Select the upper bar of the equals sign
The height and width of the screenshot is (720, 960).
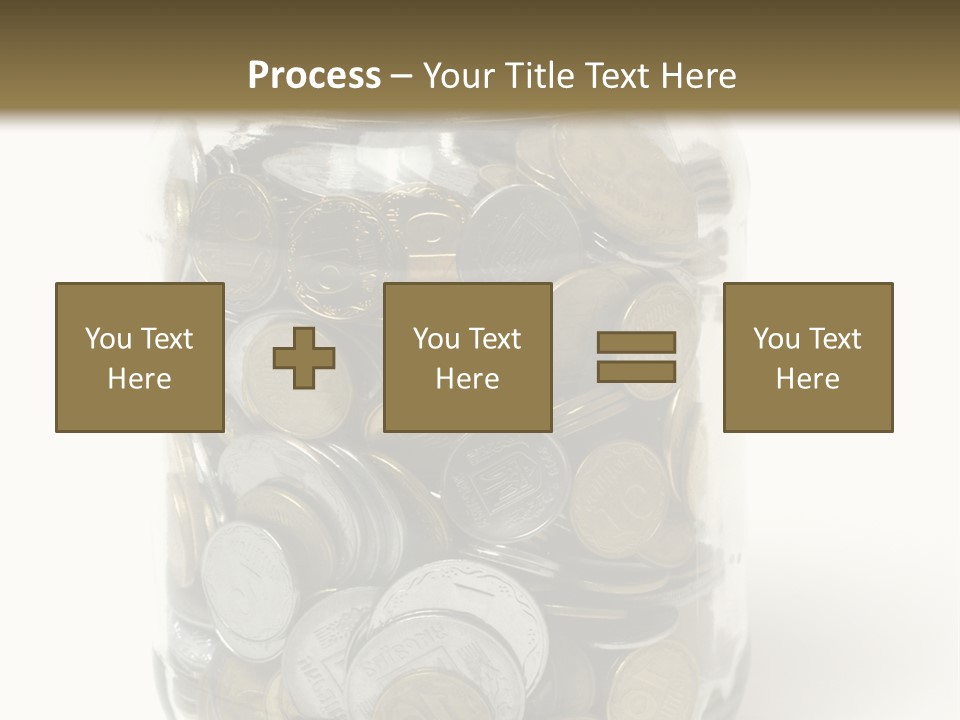click(636, 343)
